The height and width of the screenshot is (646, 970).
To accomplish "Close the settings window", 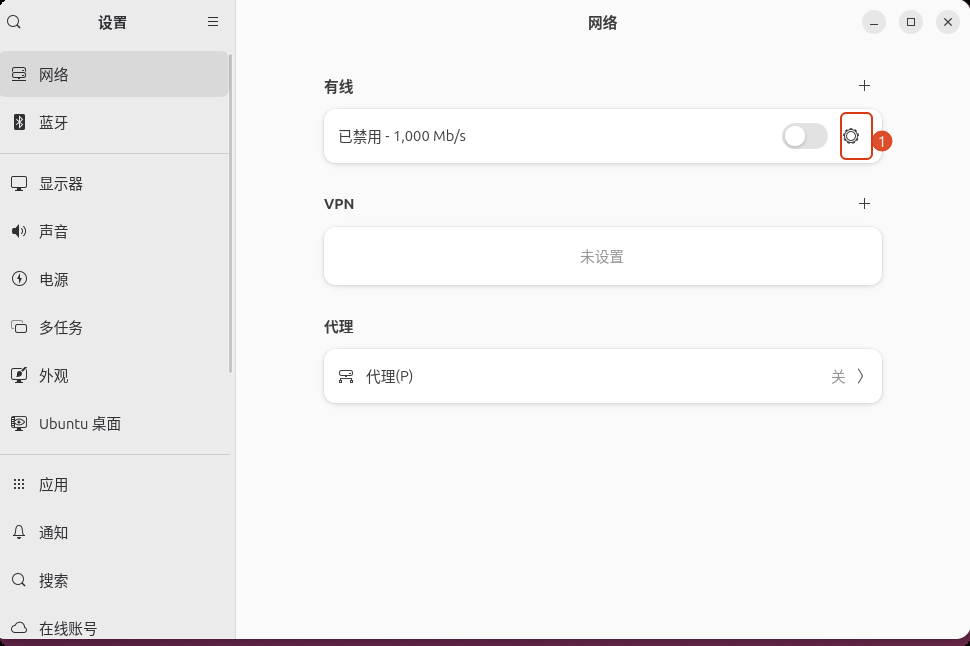I will (948, 22).
